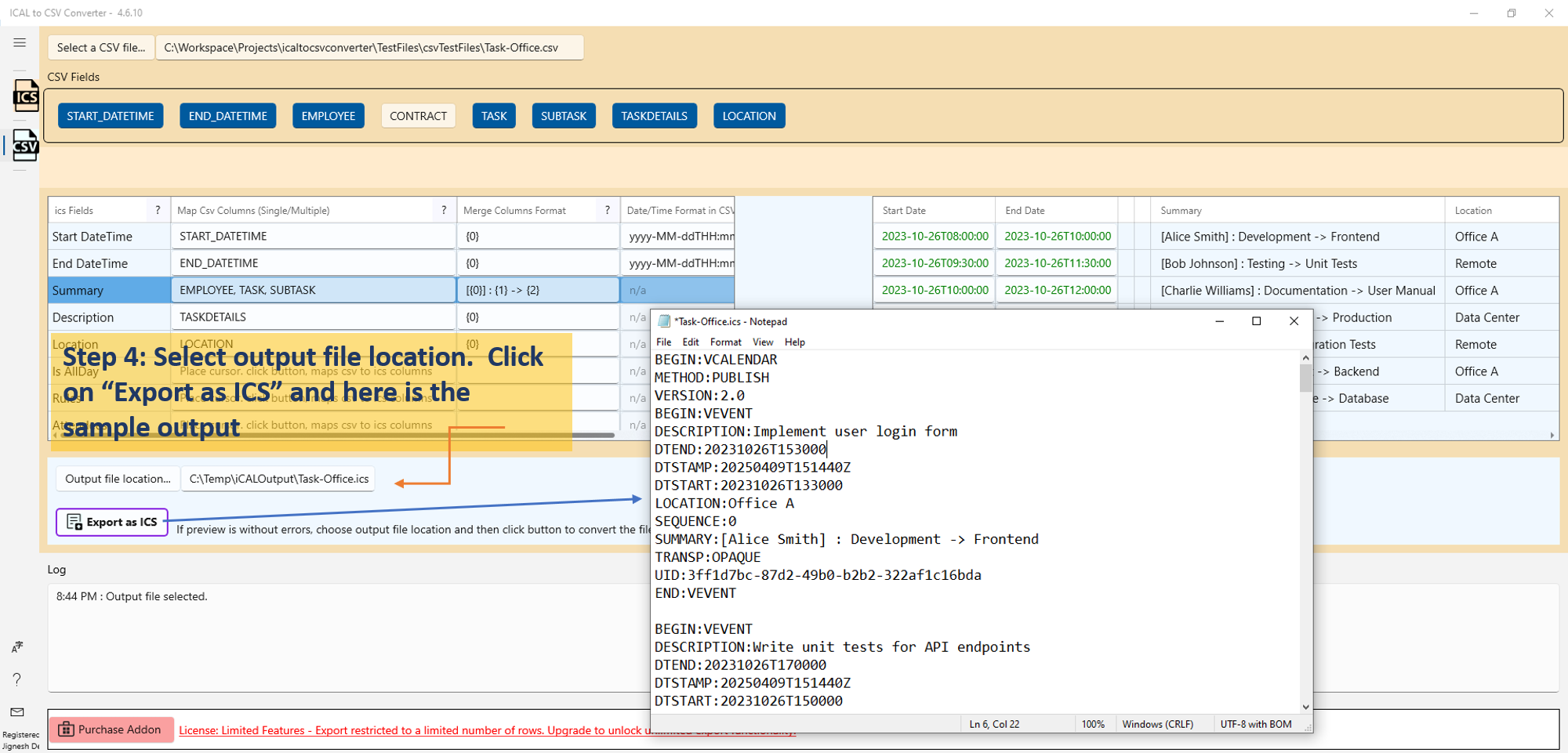Click the Purchase Addon button
This screenshot has height=753, width=1568.
tap(111, 729)
